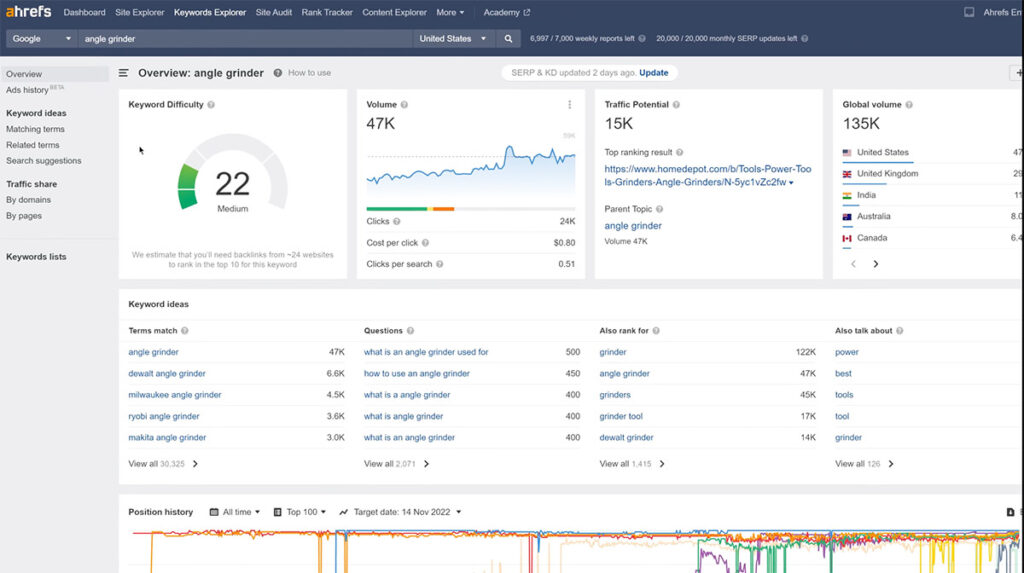Open the United States country dropdown
This screenshot has height=573, width=1024.
click(453, 39)
